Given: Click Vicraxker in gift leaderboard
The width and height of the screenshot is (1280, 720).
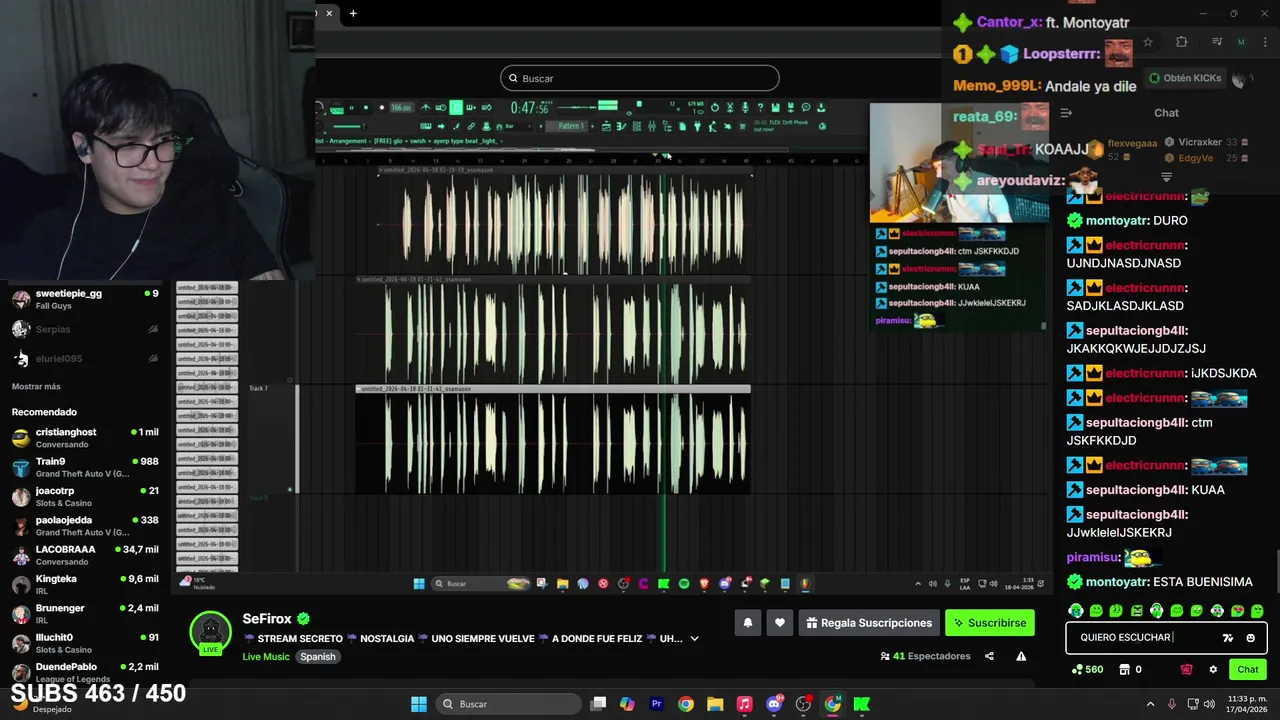Looking at the screenshot, I should 1200,143.
